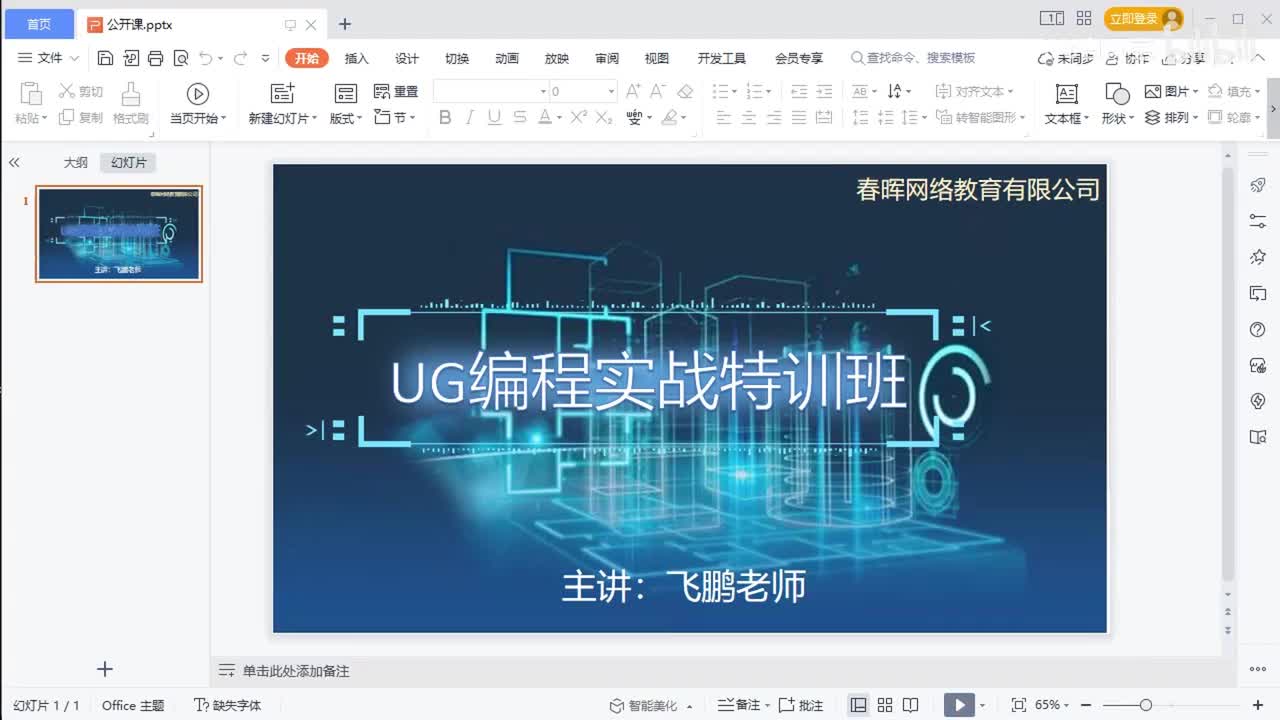This screenshot has height=720, width=1280.
Task: Click the Fit slide to window icon
Action: point(1019,705)
